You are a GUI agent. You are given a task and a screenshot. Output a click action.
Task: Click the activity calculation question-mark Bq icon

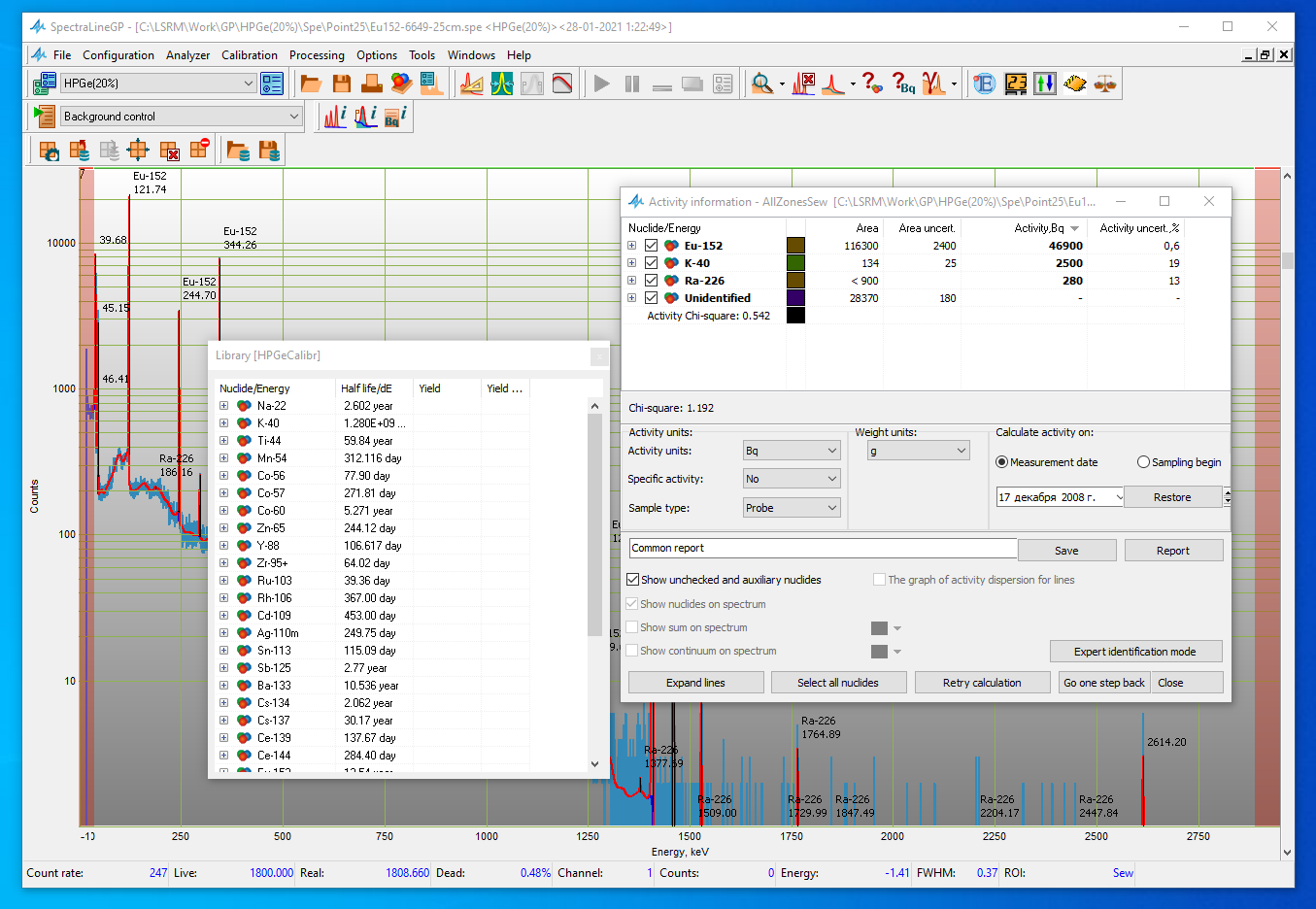click(x=903, y=84)
